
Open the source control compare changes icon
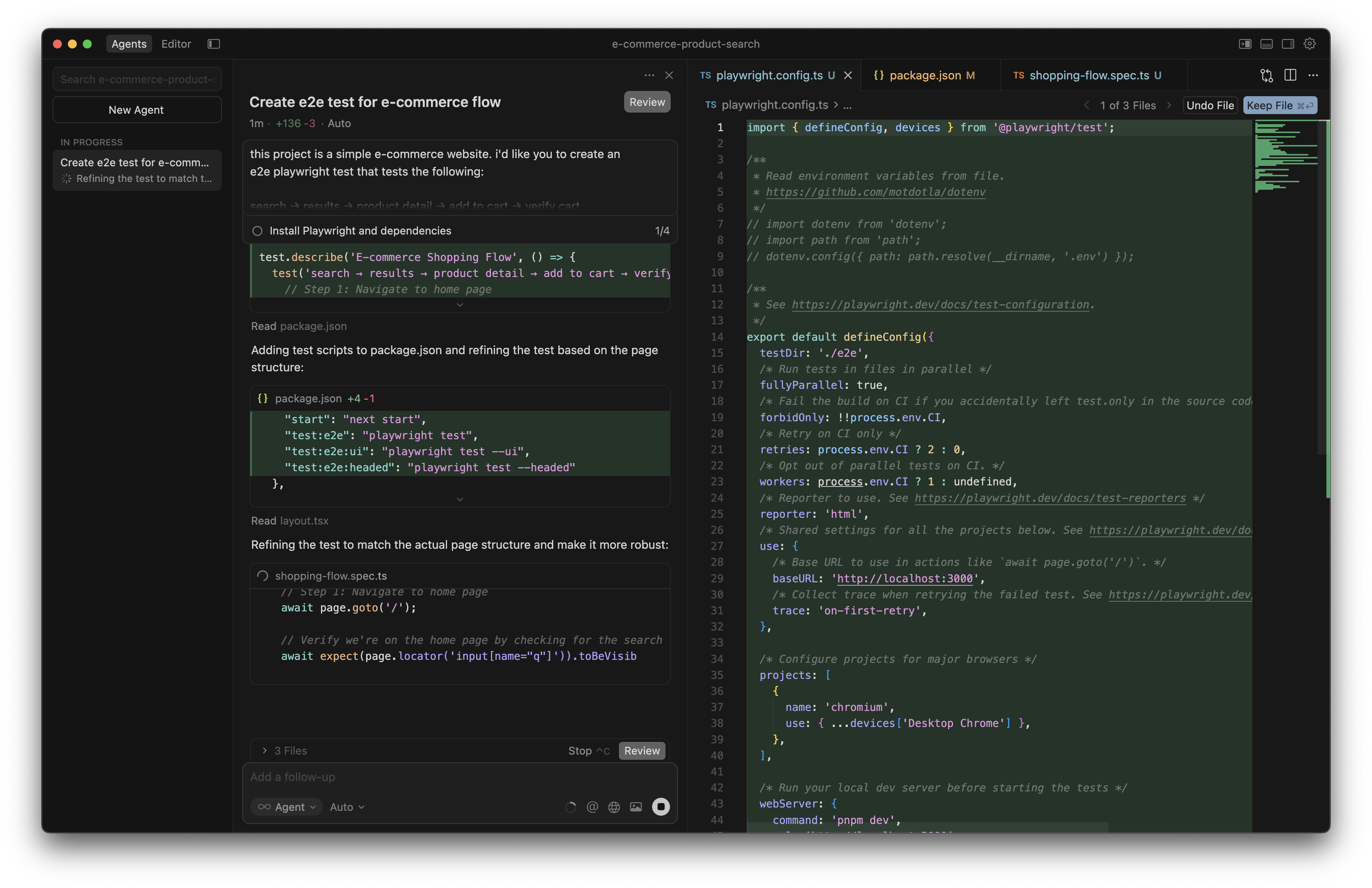[x=1266, y=75]
